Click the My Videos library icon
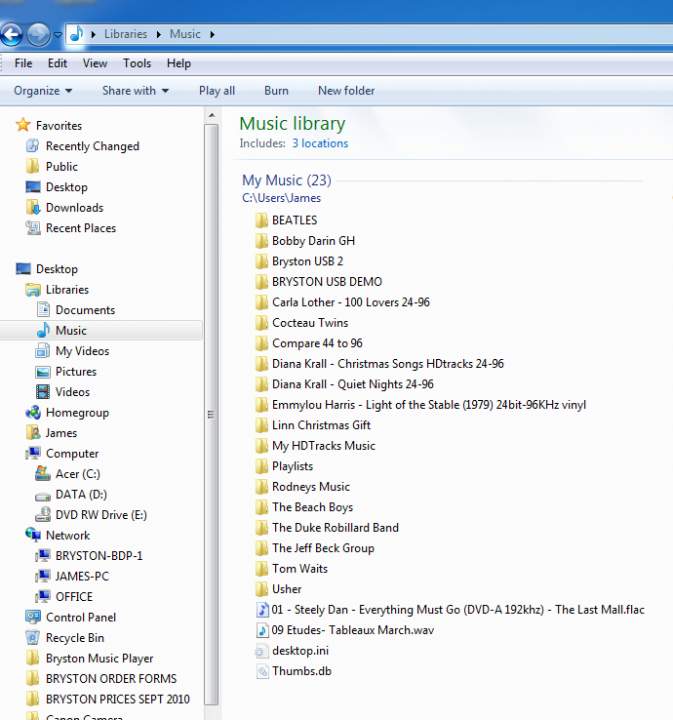The height and width of the screenshot is (720, 673). tap(43, 351)
